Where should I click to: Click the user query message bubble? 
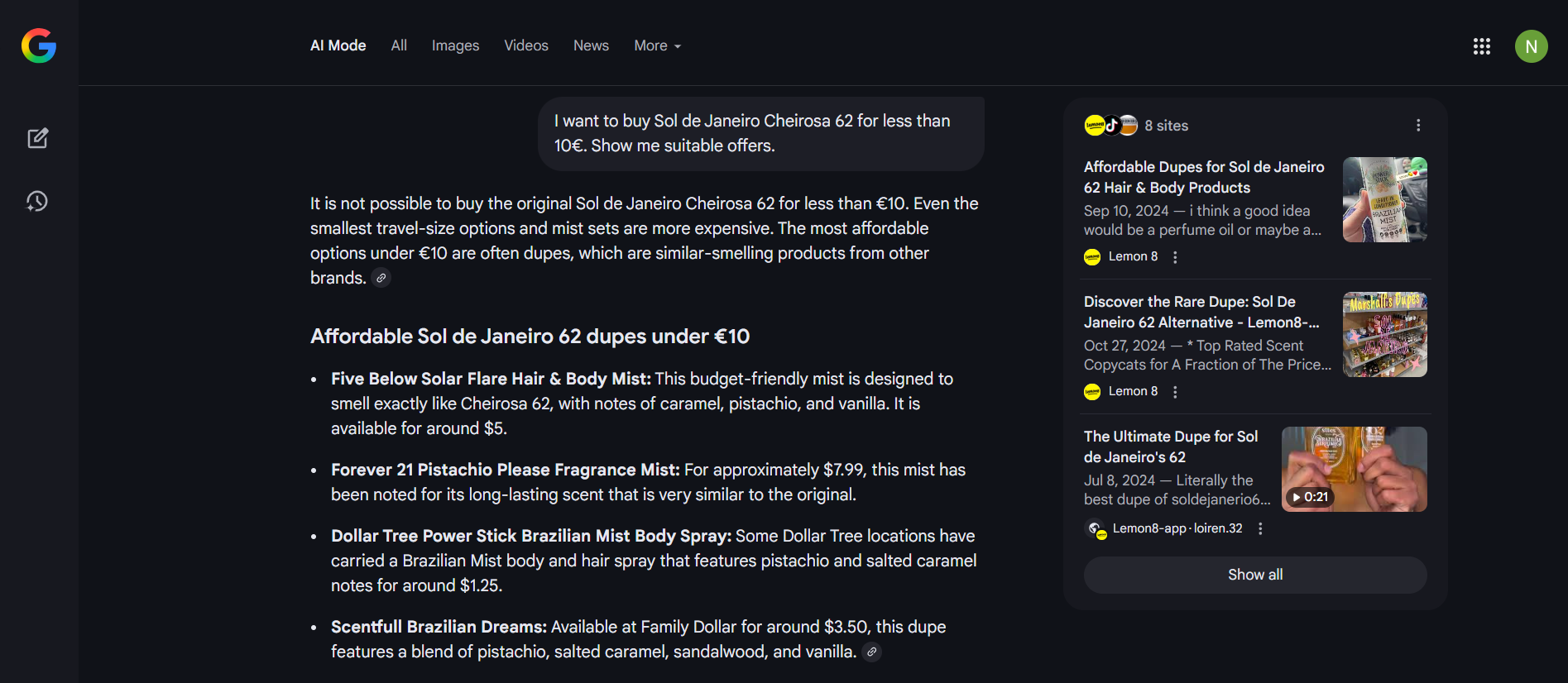(761, 133)
